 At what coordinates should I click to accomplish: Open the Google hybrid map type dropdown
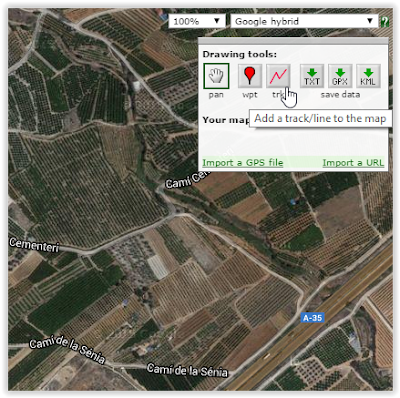[x=304, y=22]
